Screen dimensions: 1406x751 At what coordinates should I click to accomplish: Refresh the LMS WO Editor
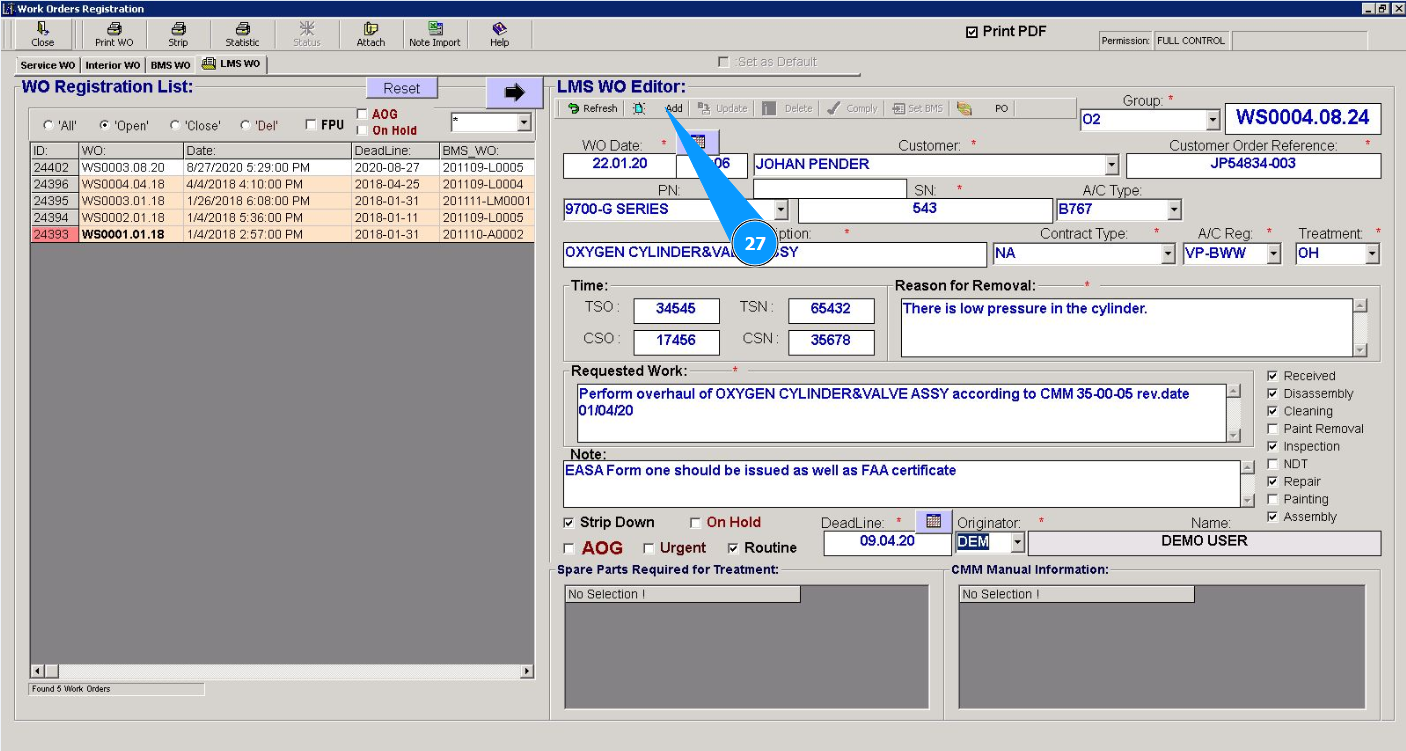[592, 108]
